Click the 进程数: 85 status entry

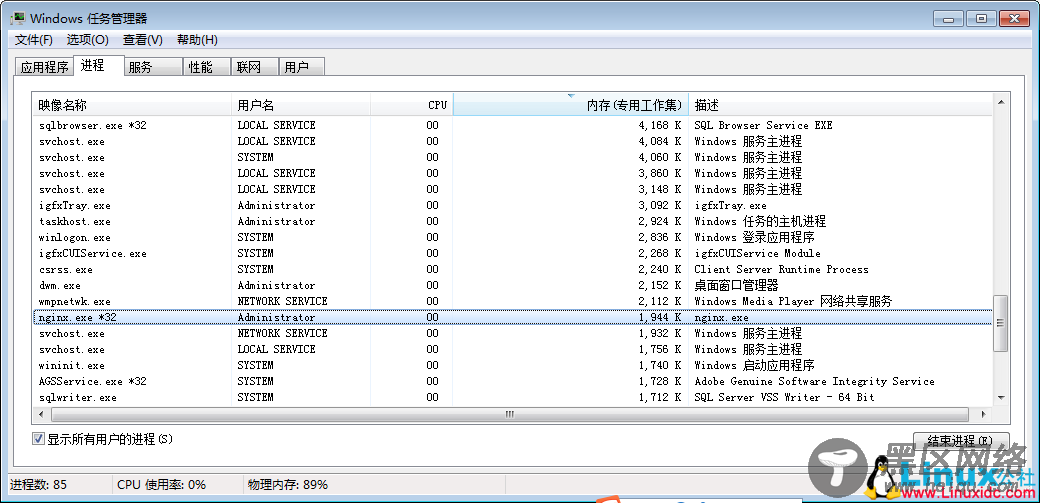click(38, 484)
